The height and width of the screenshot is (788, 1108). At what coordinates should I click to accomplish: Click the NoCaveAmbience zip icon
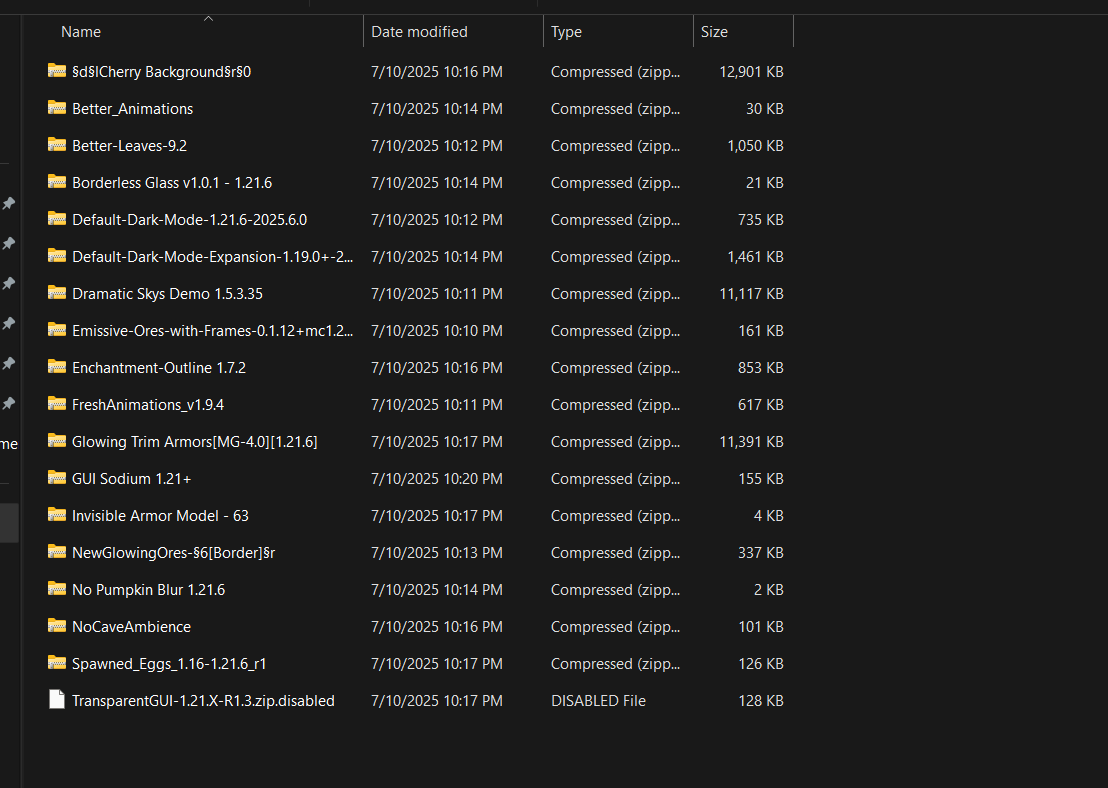(57, 625)
